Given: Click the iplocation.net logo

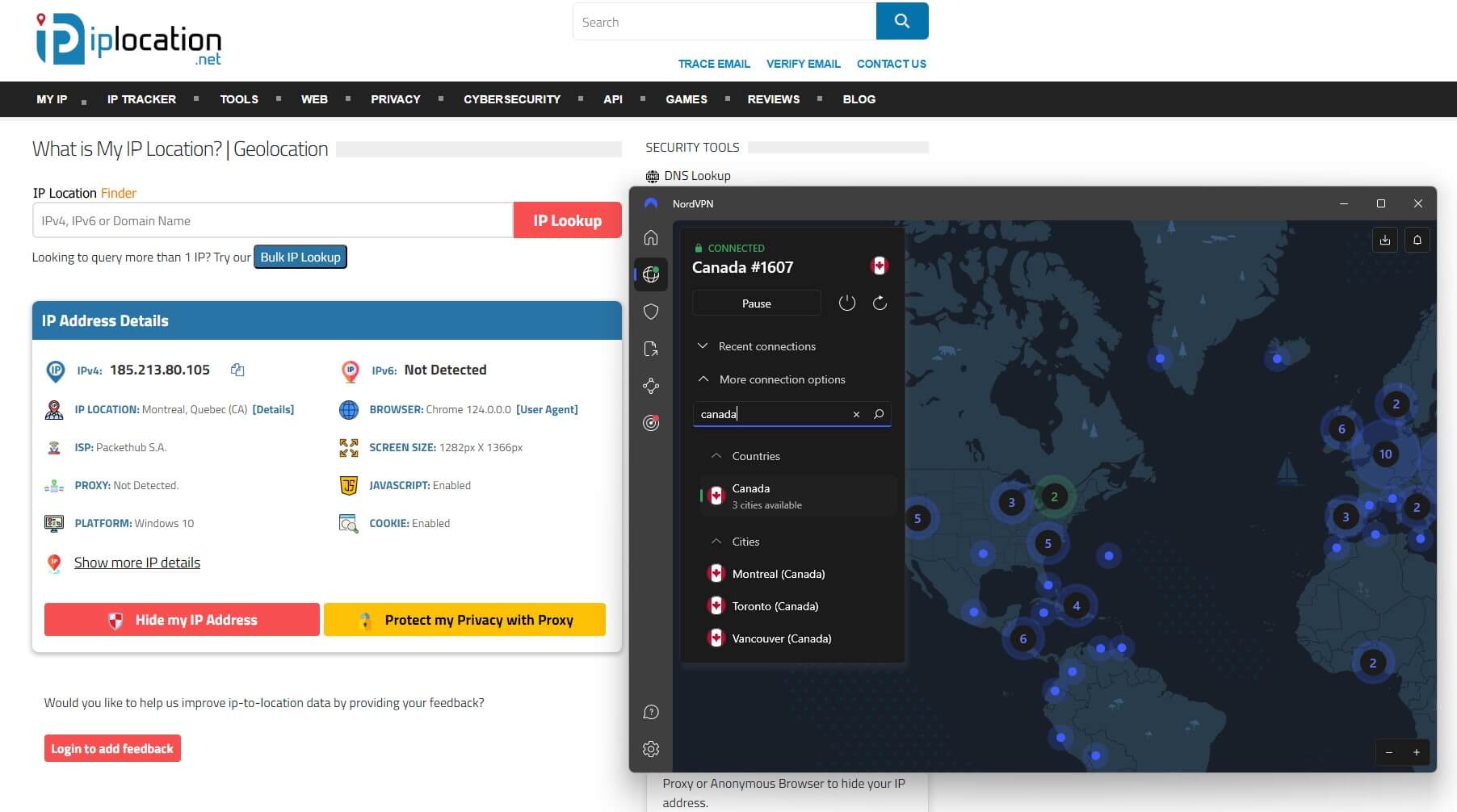Looking at the screenshot, I should tap(128, 39).
